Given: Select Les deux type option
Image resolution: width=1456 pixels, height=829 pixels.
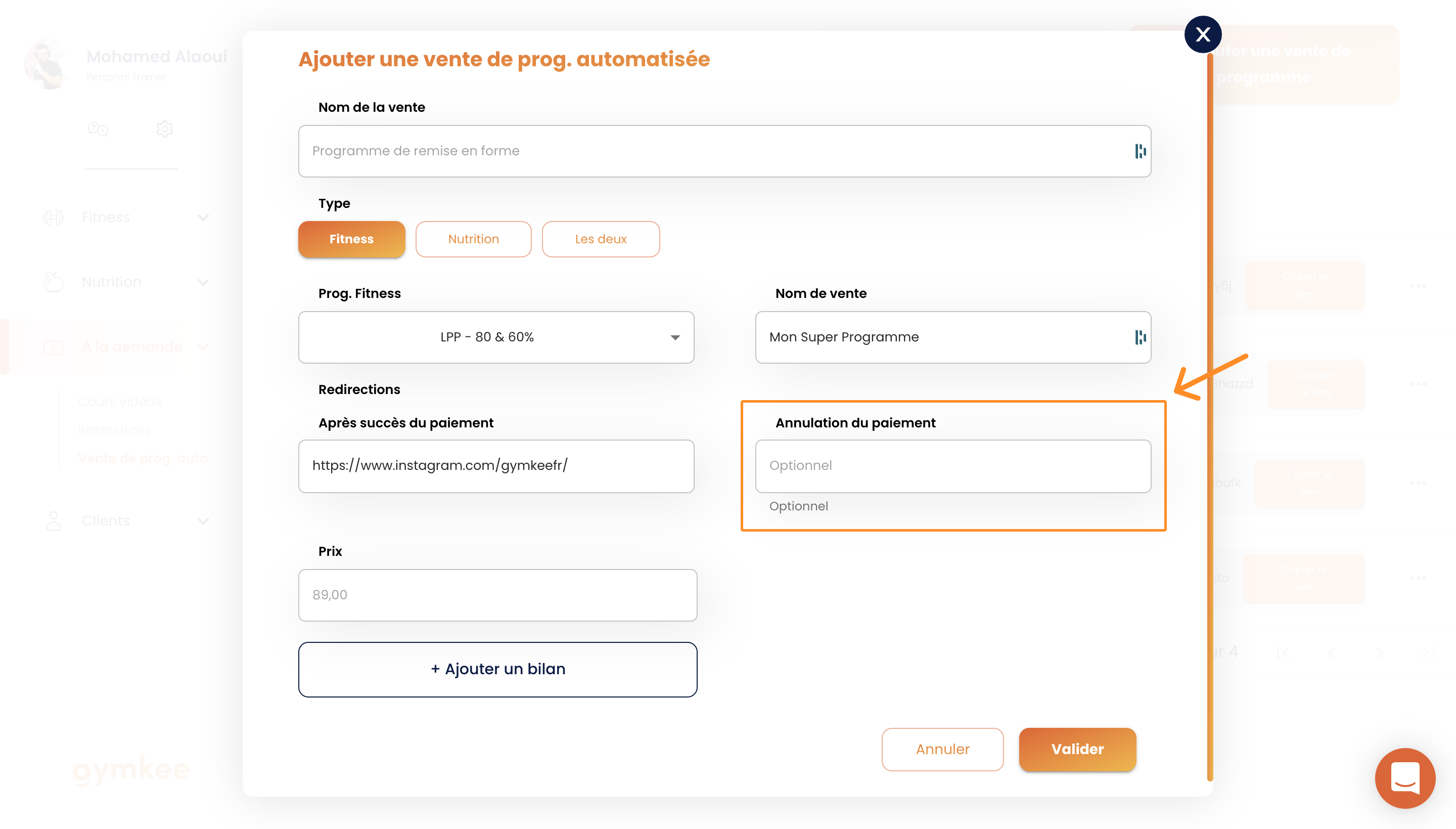Looking at the screenshot, I should [x=600, y=239].
